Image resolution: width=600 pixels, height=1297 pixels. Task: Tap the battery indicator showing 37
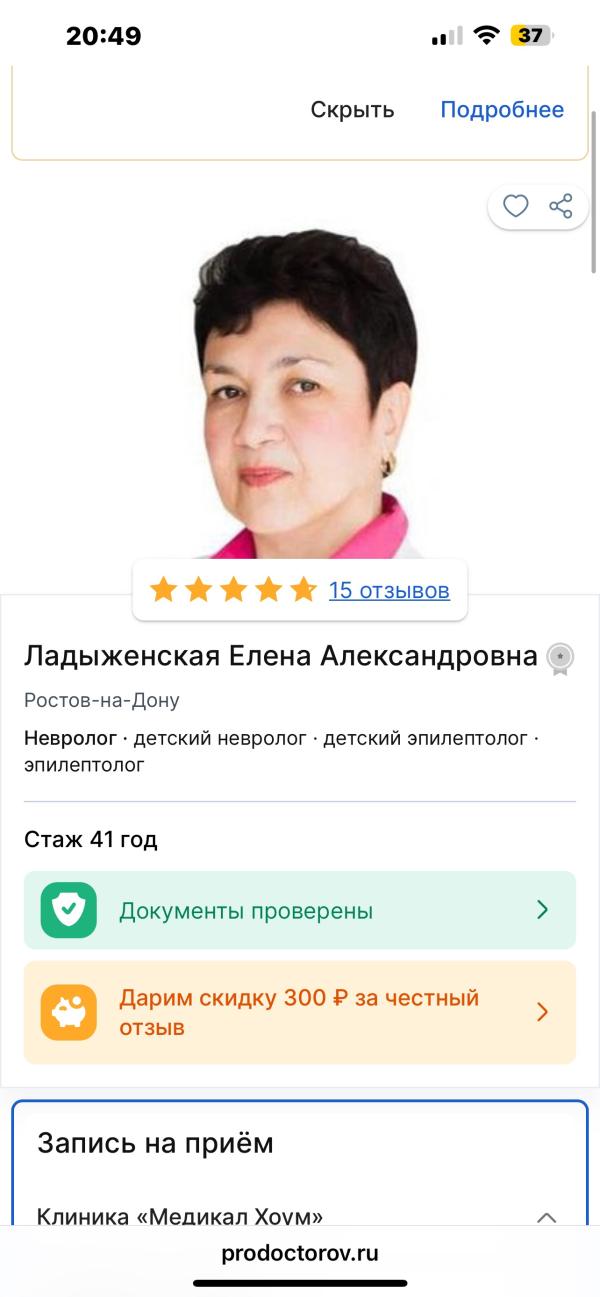(x=531, y=36)
